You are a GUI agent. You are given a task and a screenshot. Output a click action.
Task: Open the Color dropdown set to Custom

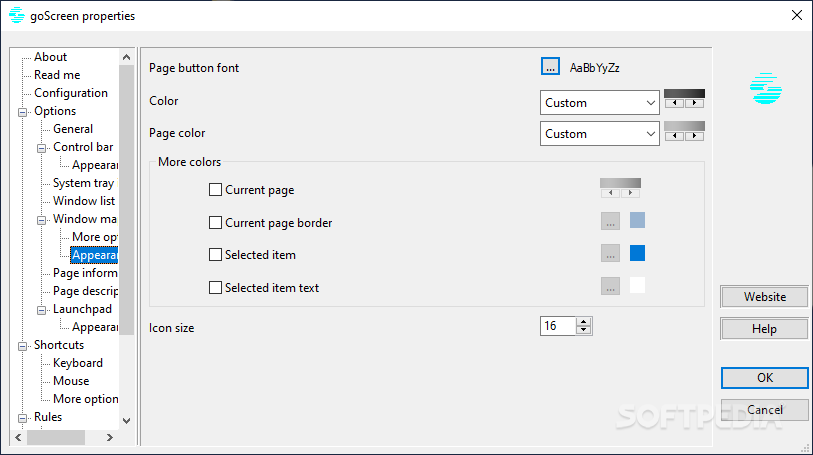tap(599, 103)
